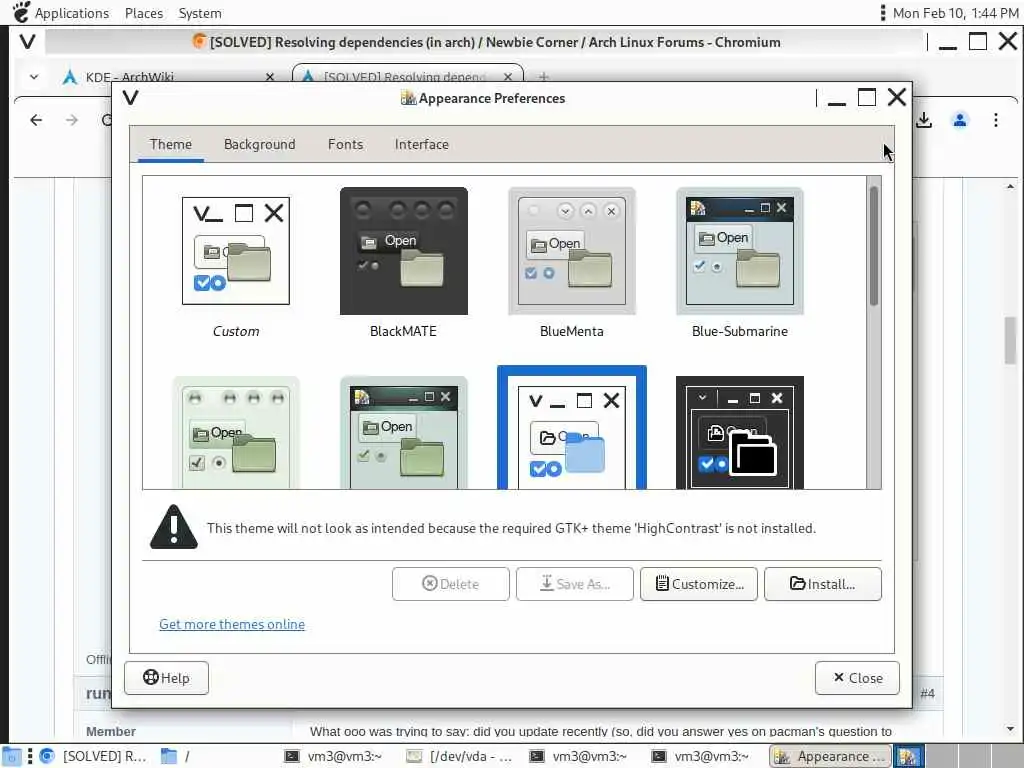Open Help in Appearance Preferences
This screenshot has height=768, width=1024.
[x=167, y=678]
